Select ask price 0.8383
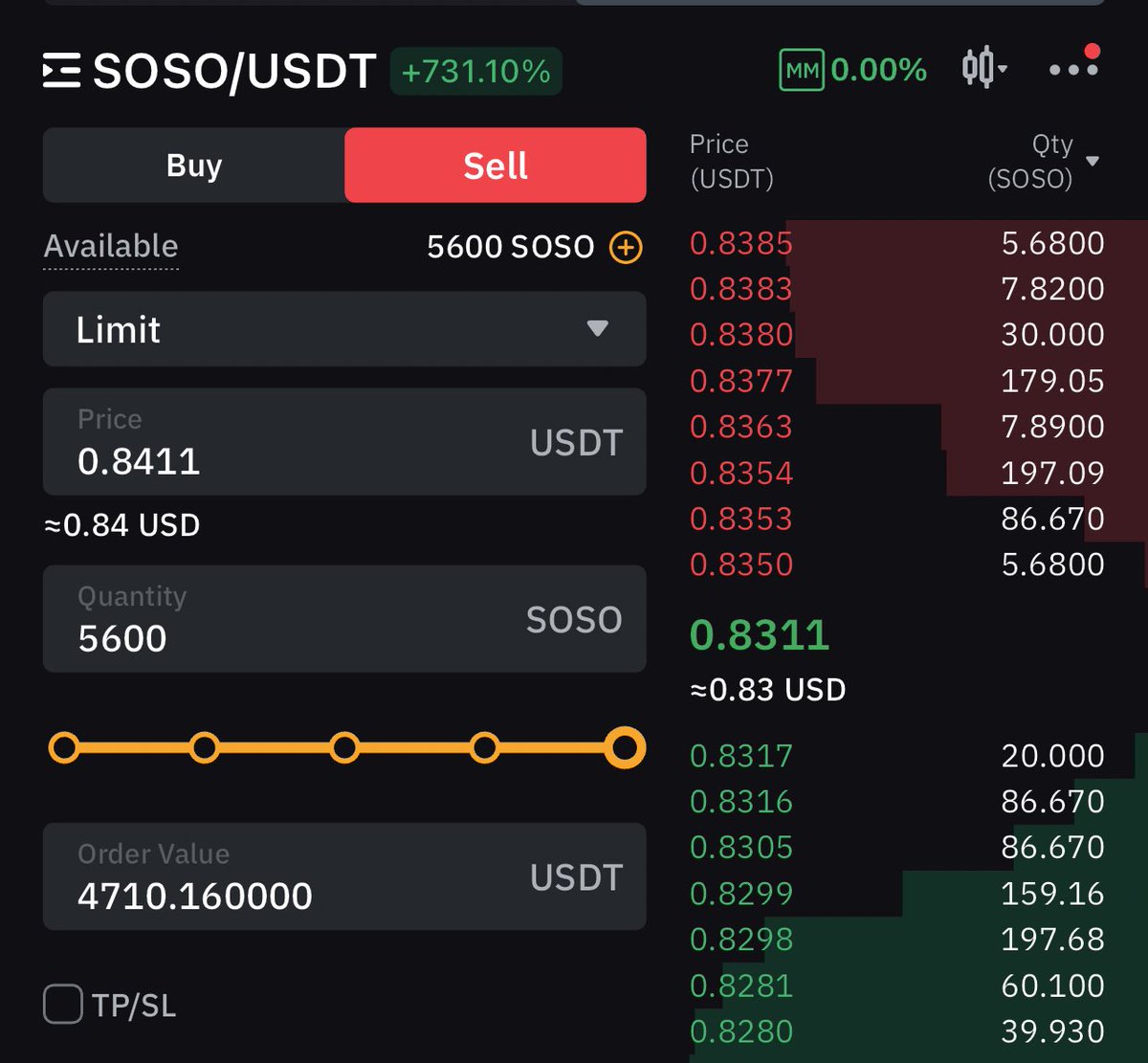The image size is (1148, 1063). 741,289
